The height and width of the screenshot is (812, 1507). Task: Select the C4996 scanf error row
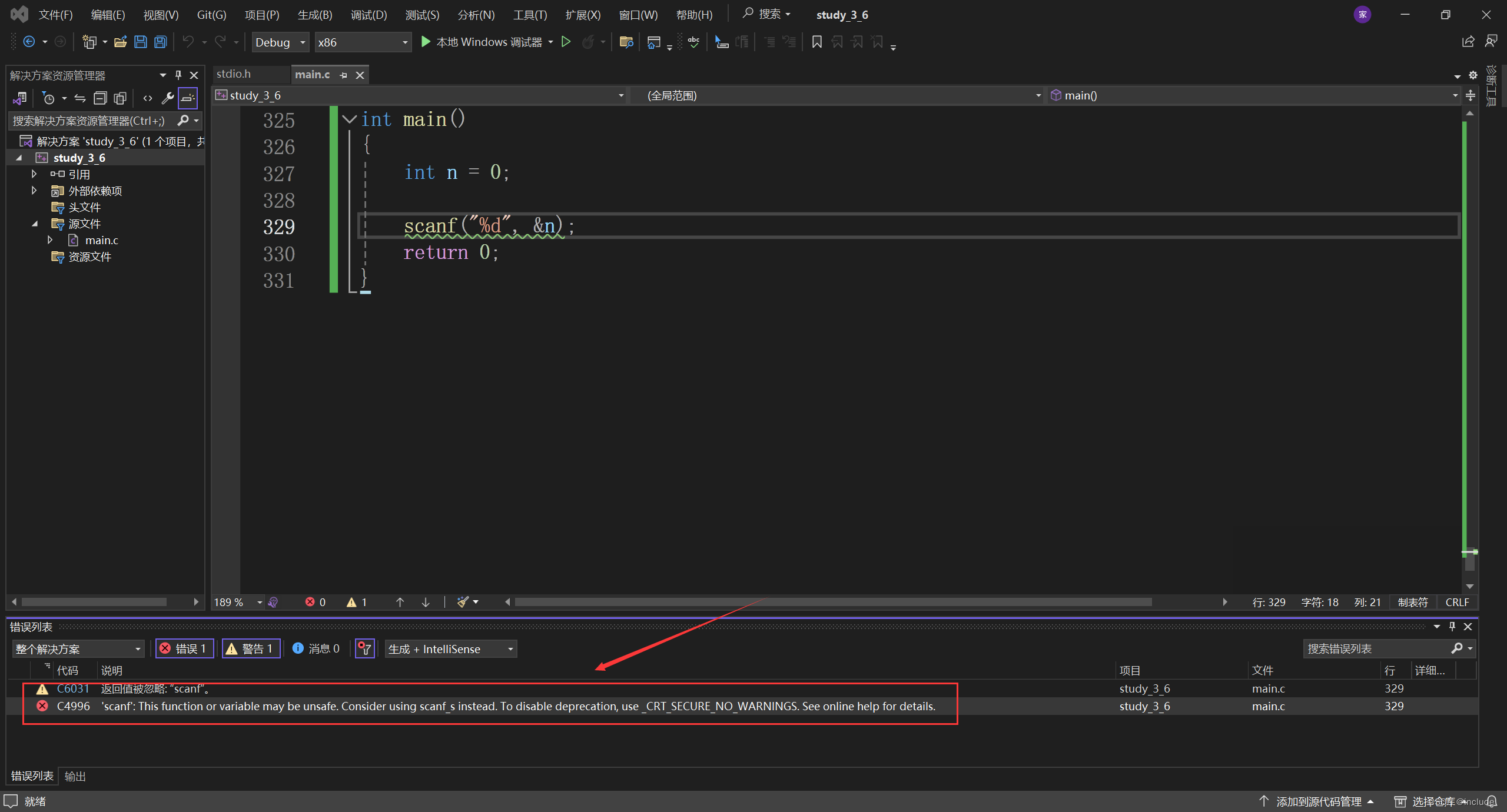click(742, 706)
